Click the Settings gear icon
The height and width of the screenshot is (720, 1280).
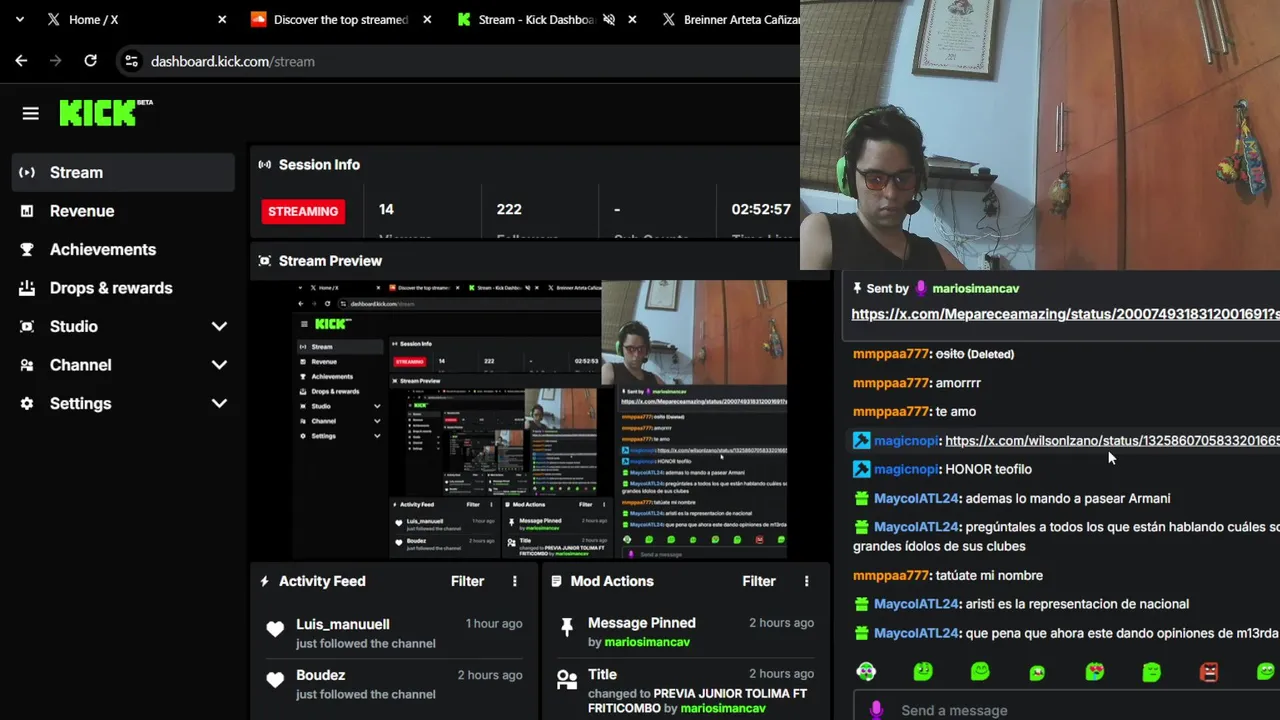[27, 403]
